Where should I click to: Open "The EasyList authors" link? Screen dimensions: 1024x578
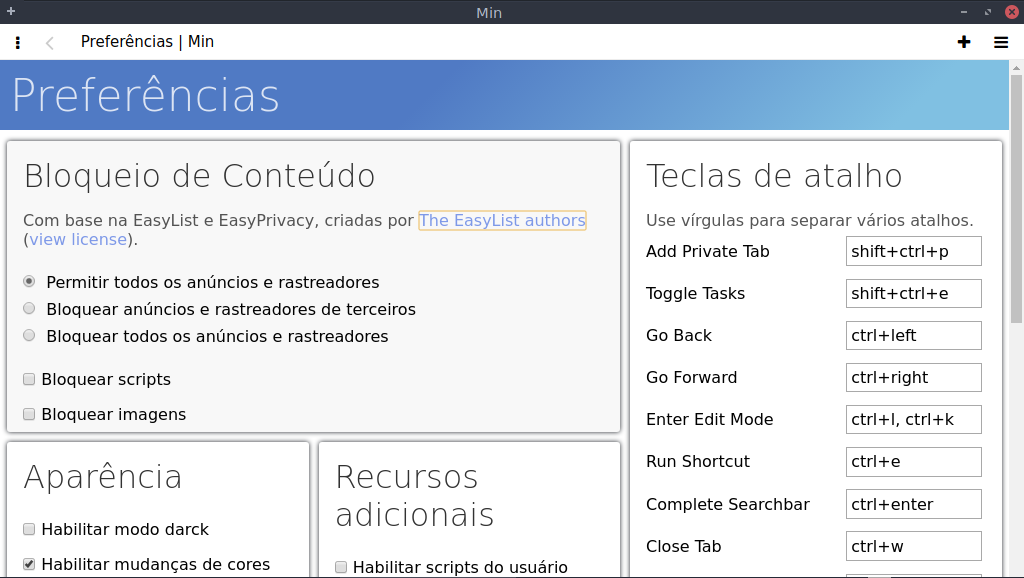[x=502, y=220]
